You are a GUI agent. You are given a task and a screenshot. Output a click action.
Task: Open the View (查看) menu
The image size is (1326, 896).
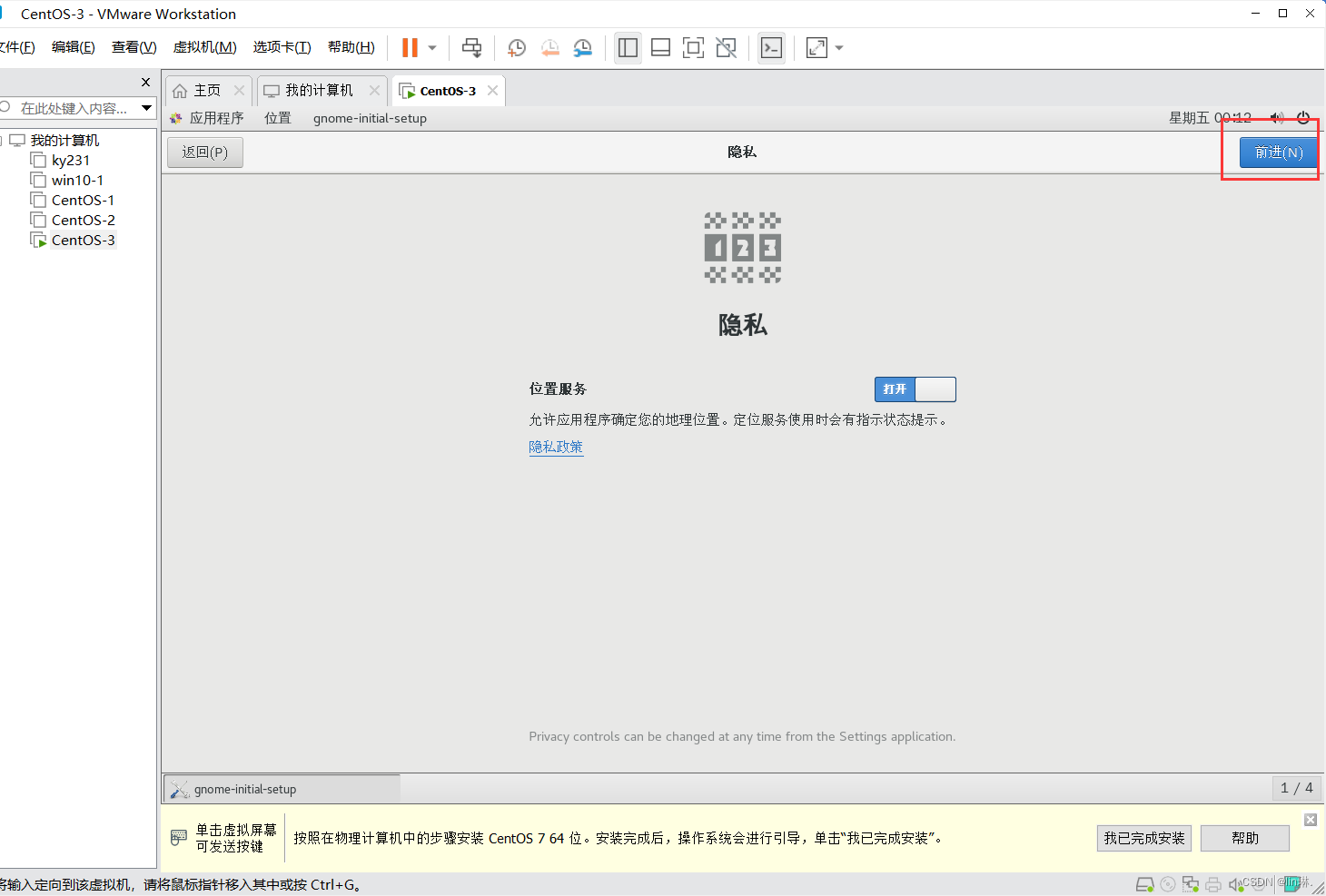[x=134, y=47]
